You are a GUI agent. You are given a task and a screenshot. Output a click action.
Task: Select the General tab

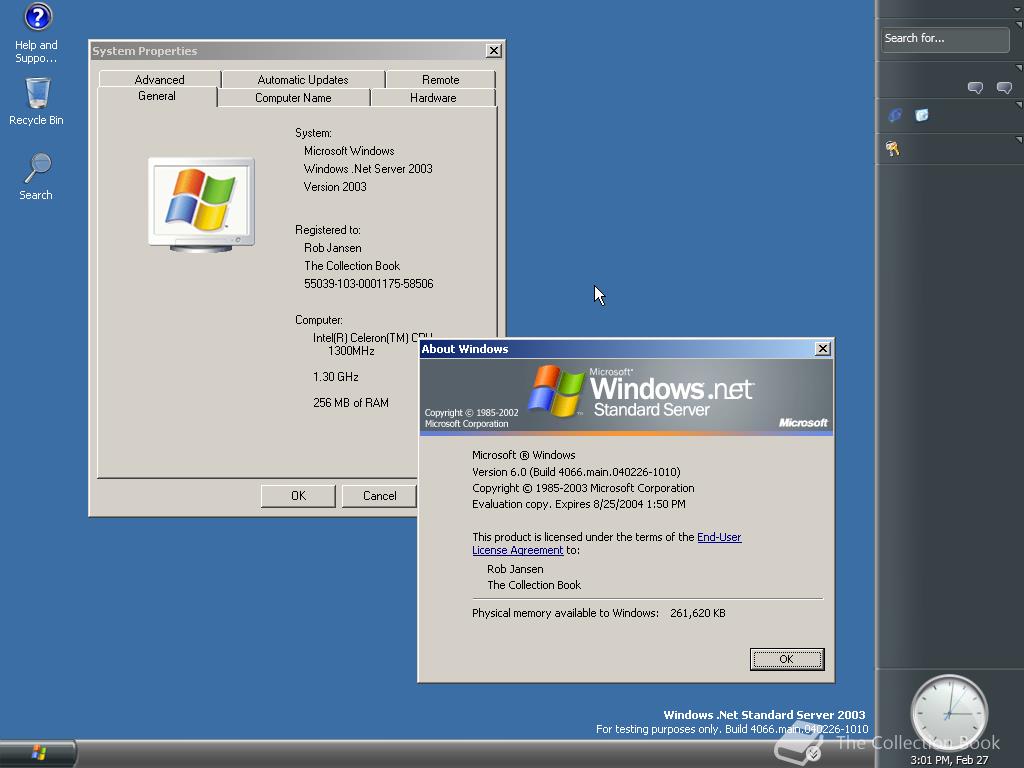tap(157, 96)
